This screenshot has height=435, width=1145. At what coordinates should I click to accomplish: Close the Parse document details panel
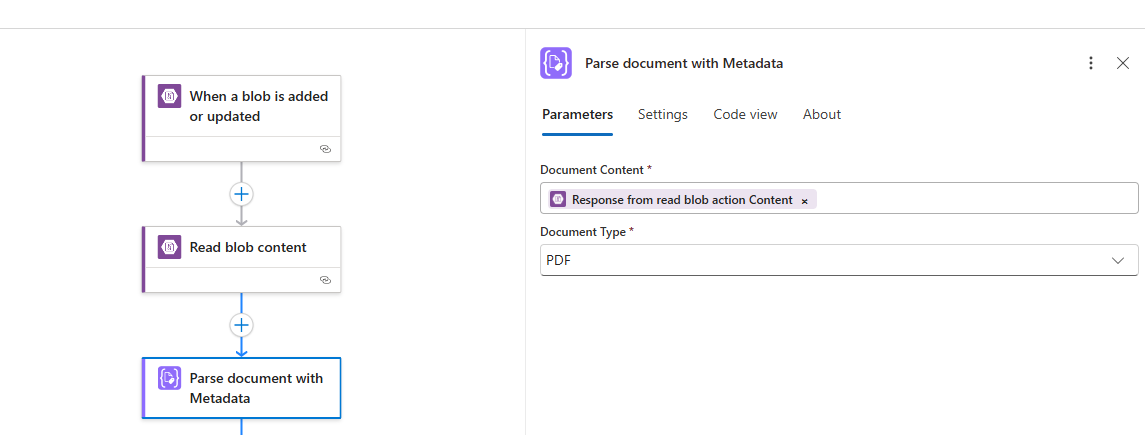click(x=1123, y=63)
